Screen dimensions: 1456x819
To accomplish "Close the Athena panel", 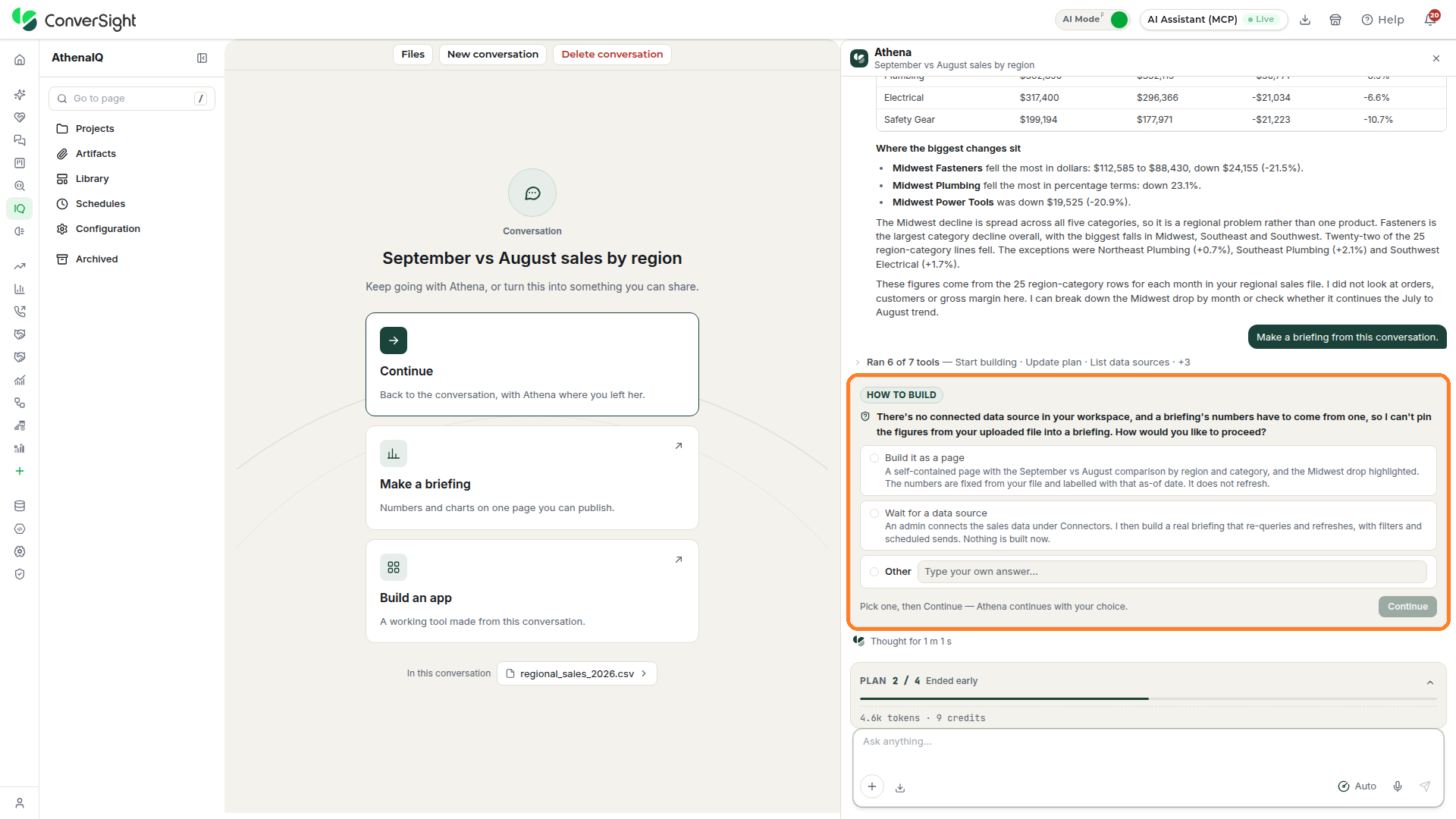I will (x=1436, y=58).
